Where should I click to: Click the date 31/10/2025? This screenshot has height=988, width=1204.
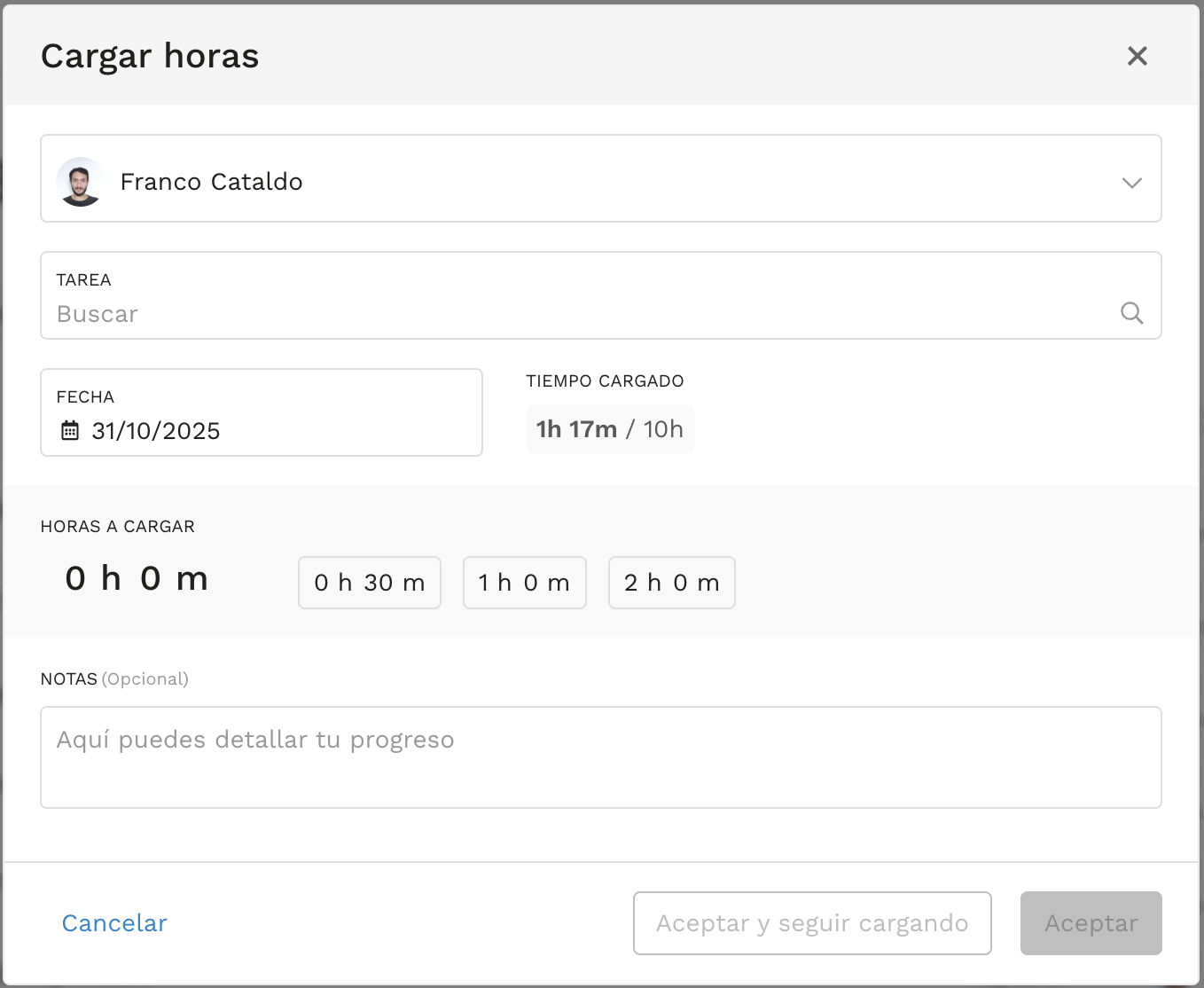[156, 431]
